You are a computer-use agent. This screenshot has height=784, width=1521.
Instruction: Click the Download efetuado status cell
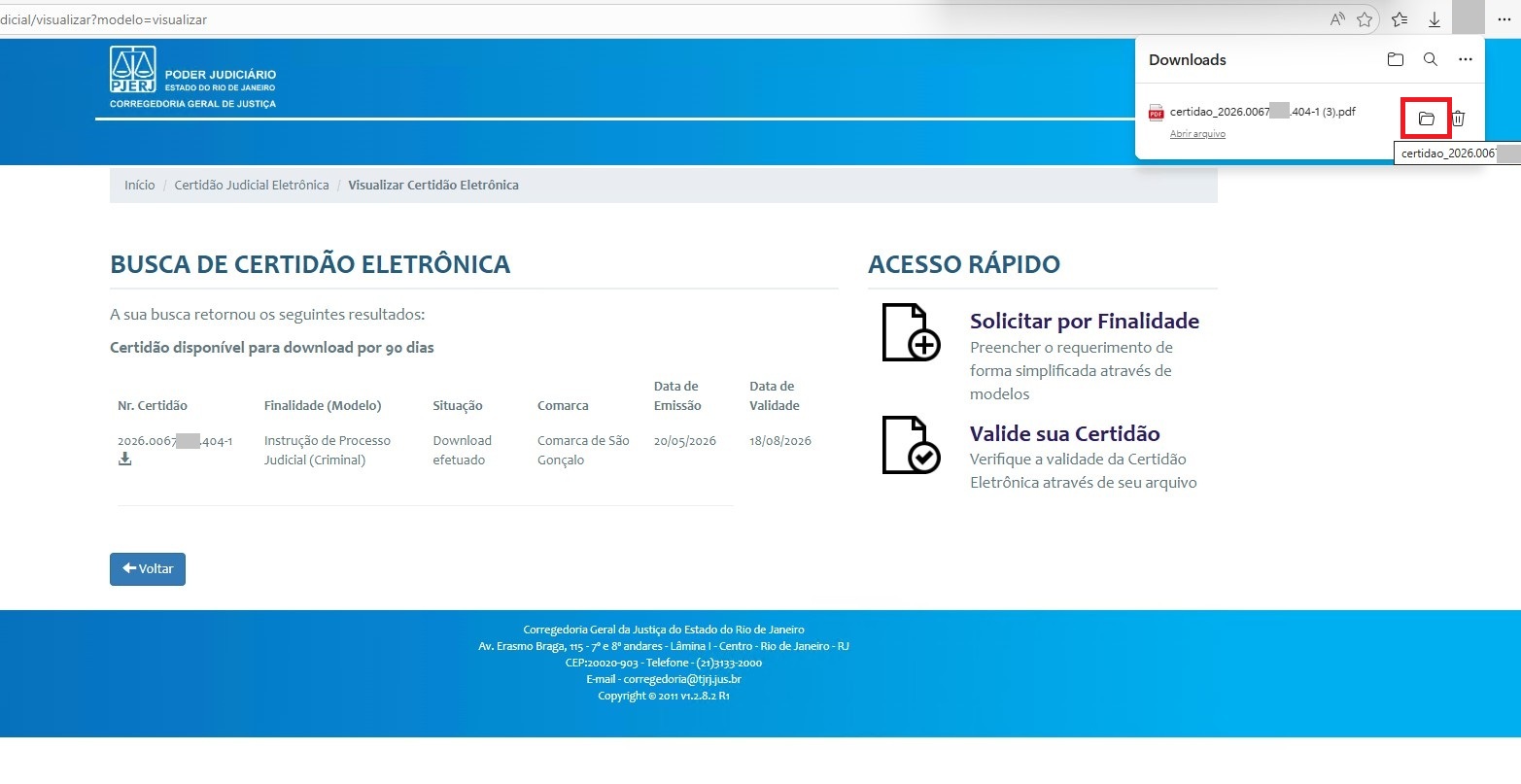click(x=463, y=450)
